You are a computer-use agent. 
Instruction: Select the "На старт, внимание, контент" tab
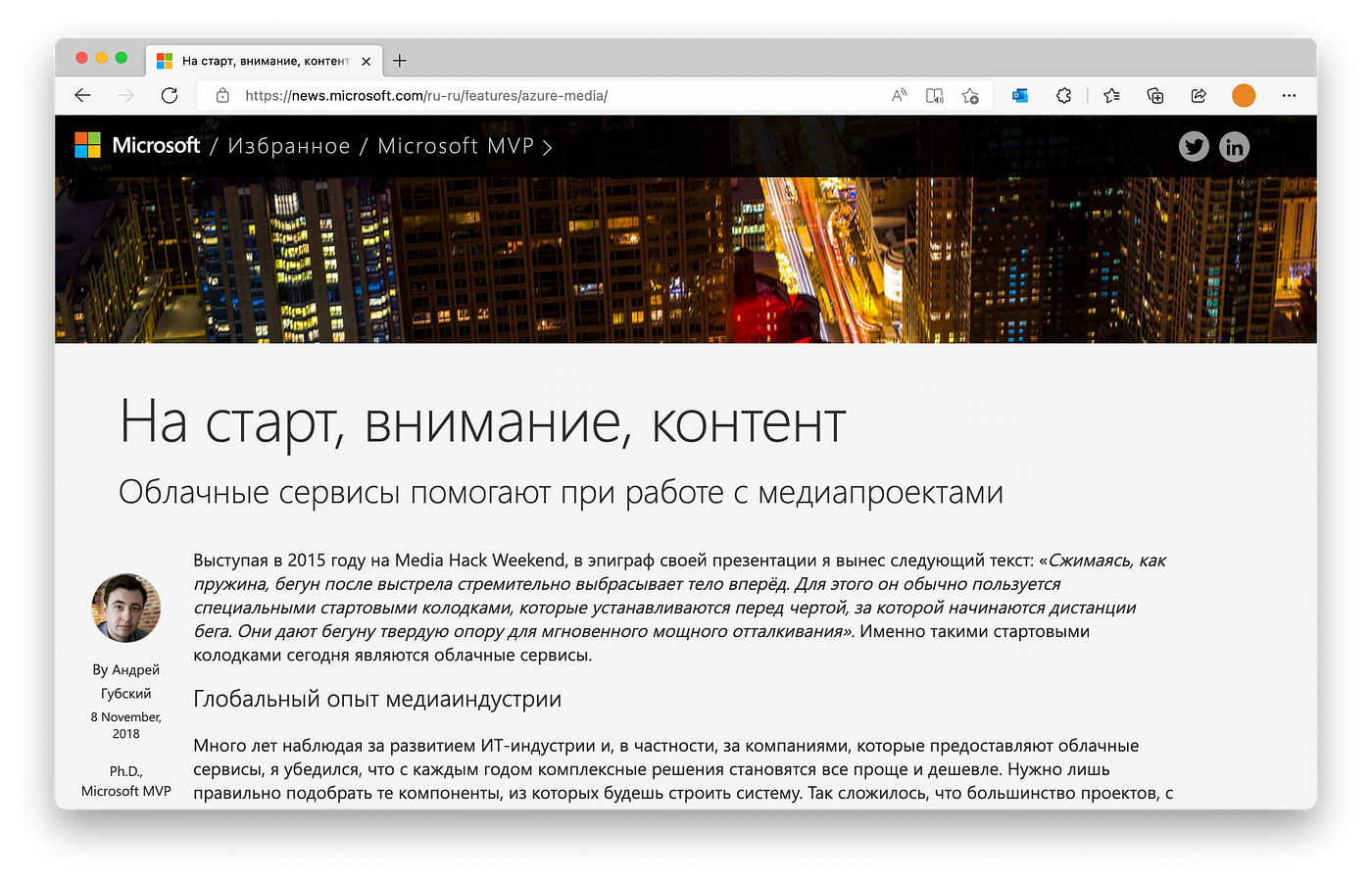coord(265,61)
